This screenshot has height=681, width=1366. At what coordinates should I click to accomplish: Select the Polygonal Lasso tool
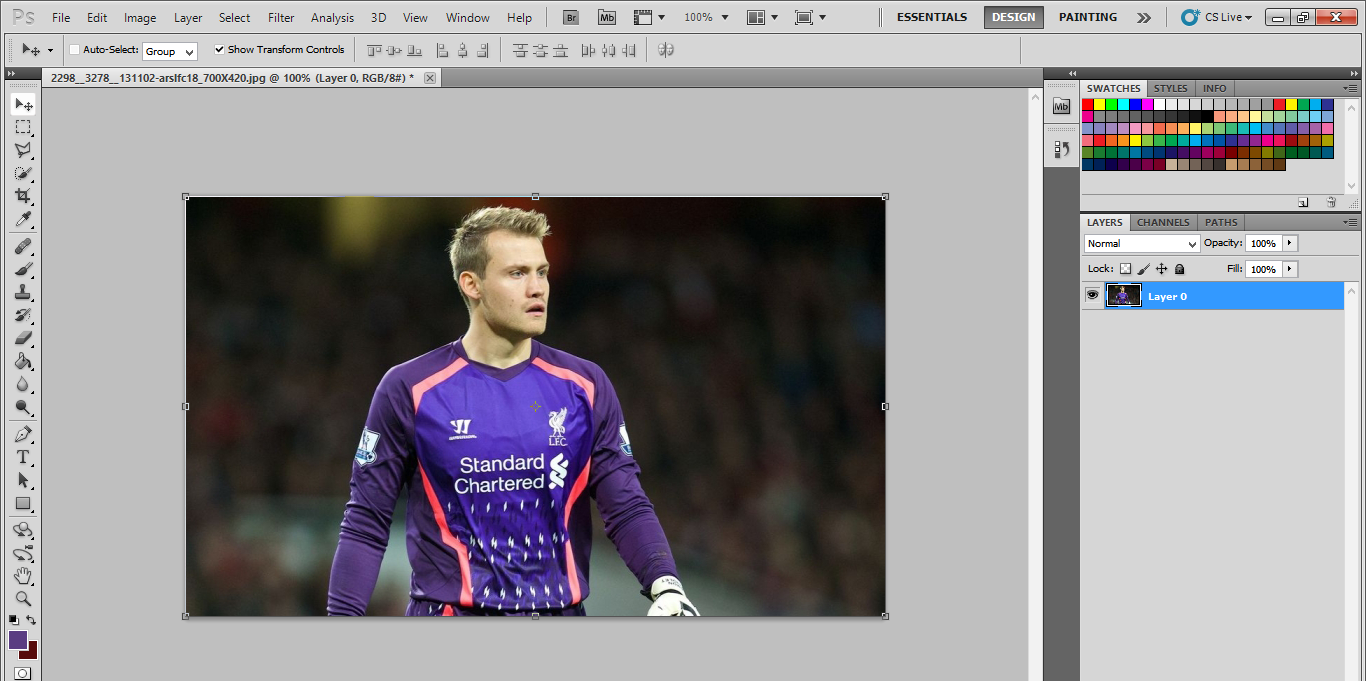tap(23, 150)
